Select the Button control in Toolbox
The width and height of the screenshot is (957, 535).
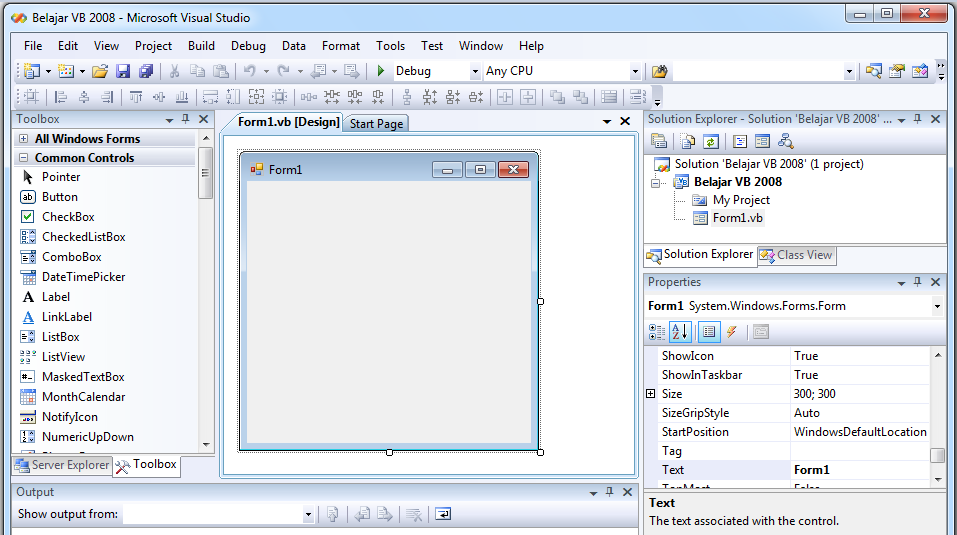click(59, 197)
